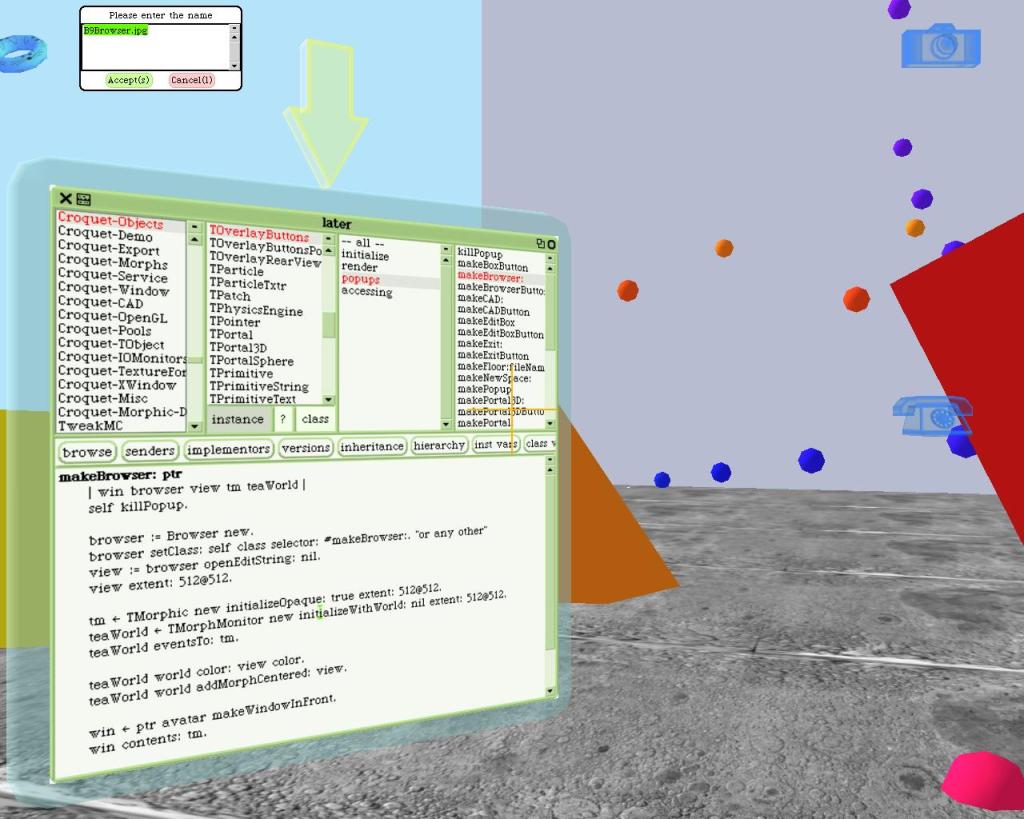Click the blue torus object at the left edge

pos(22,54)
